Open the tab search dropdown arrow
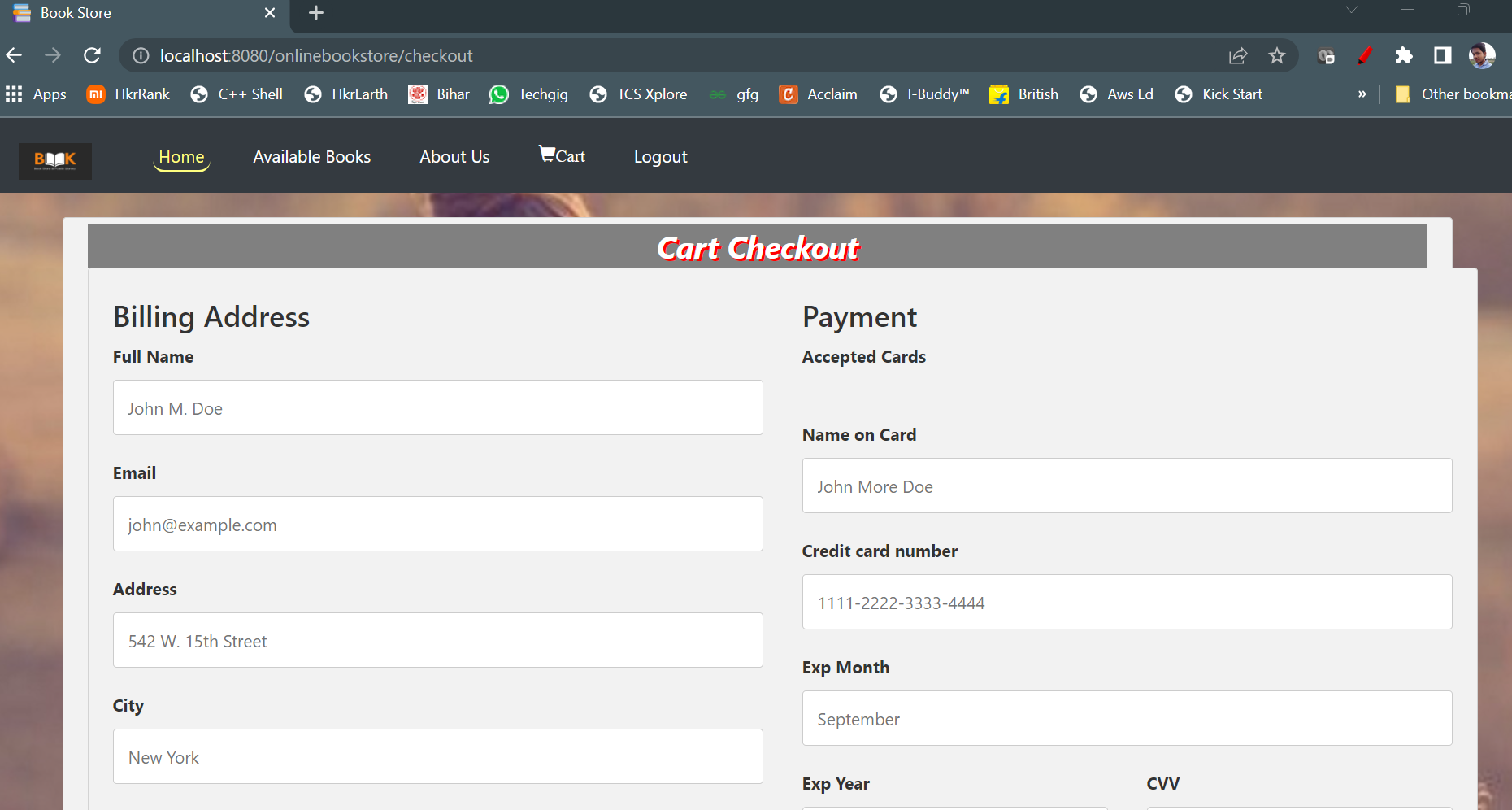1512x810 pixels. (x=1351, y=10)
